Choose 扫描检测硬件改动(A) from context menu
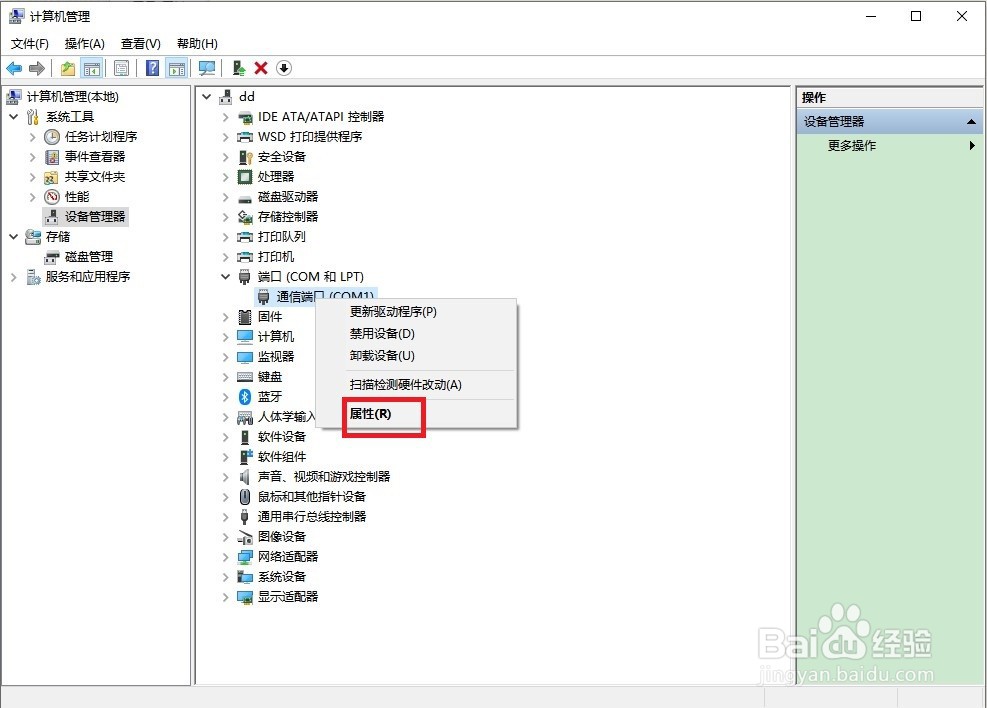The image size is (987, 708). (416, 385)
